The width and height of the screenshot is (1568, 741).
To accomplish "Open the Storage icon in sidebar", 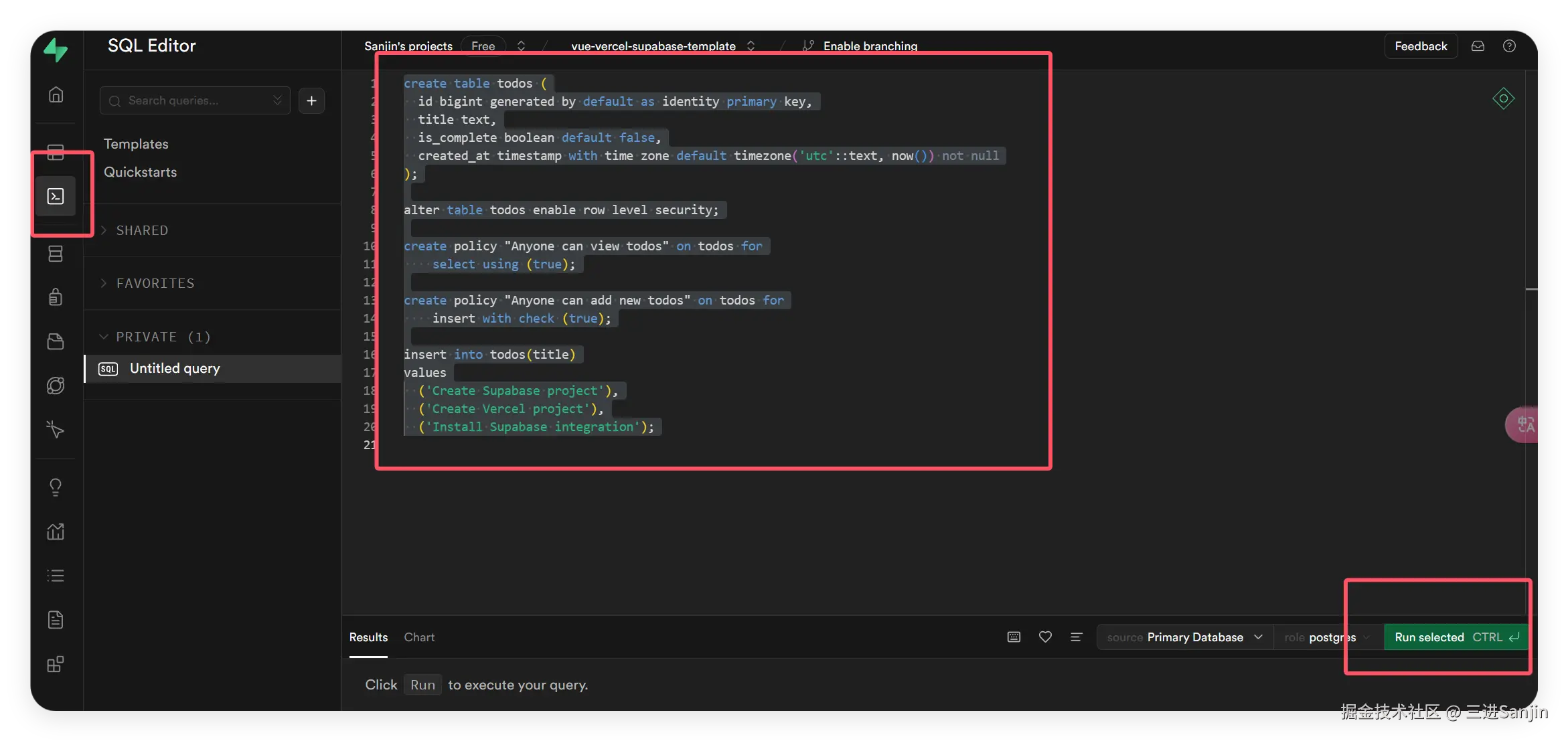I will [x=56, y=341].
